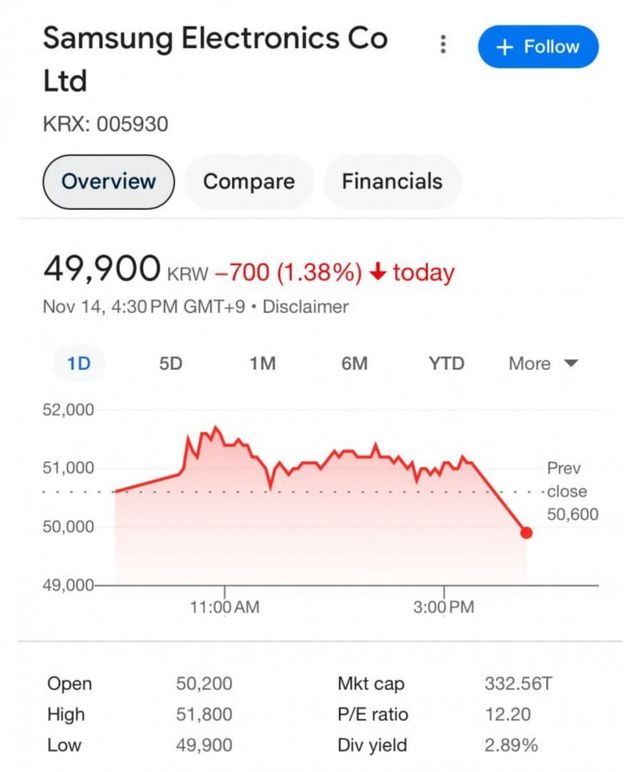Click the plus icon on Follow button
640x772 pixels.
coord(504,47)
